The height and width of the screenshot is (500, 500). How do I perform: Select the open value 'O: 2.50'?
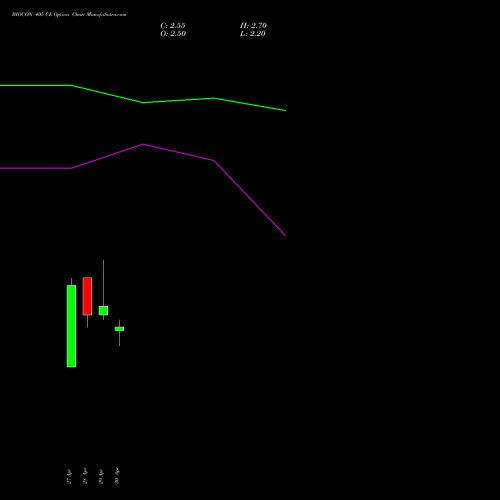click(173, 34)
